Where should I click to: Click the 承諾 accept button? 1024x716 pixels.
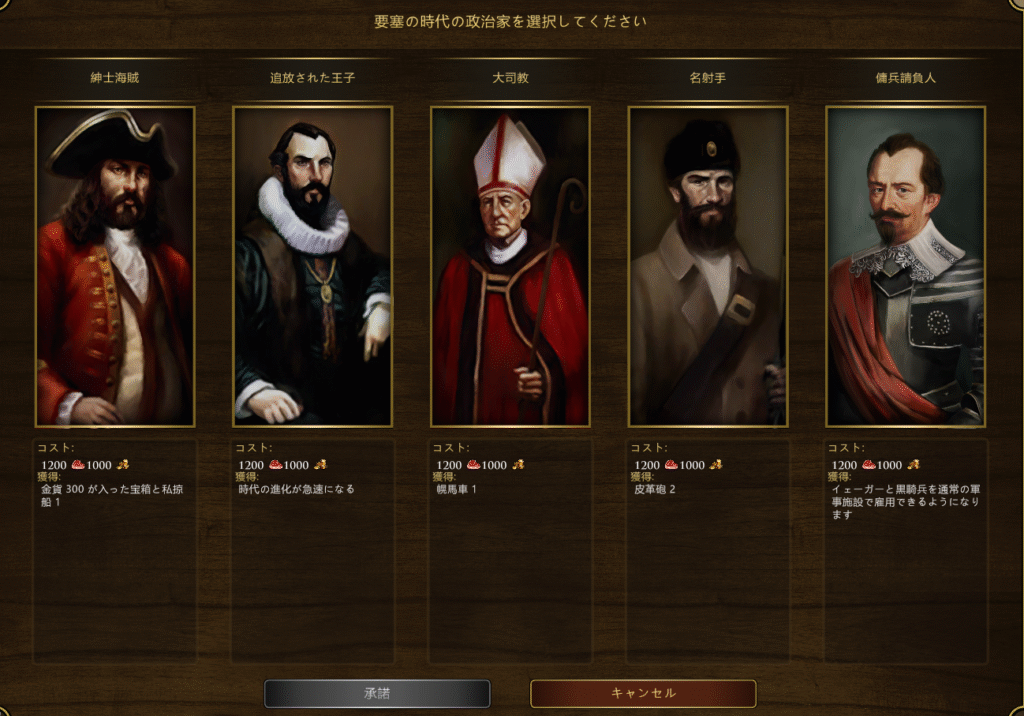(377, 693)
